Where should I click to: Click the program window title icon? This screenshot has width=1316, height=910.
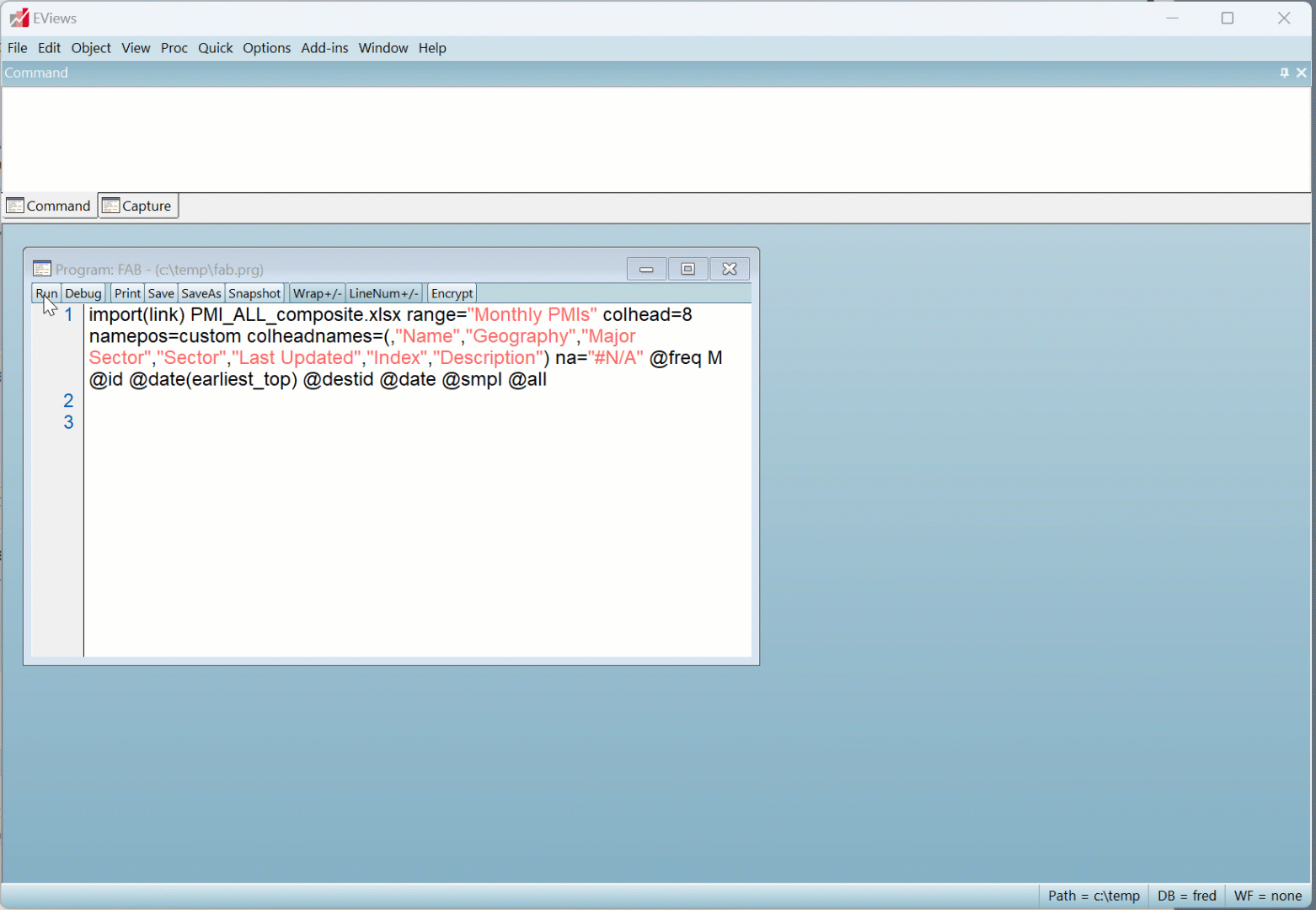point(42,269)
